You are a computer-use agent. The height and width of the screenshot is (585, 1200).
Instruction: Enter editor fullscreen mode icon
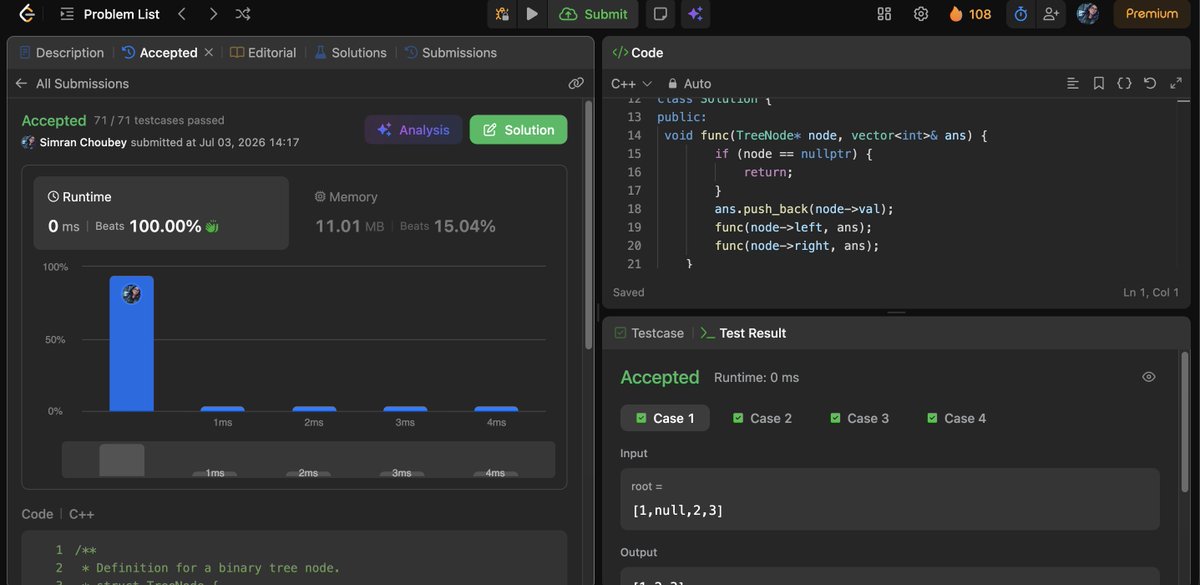point(1175,84)
